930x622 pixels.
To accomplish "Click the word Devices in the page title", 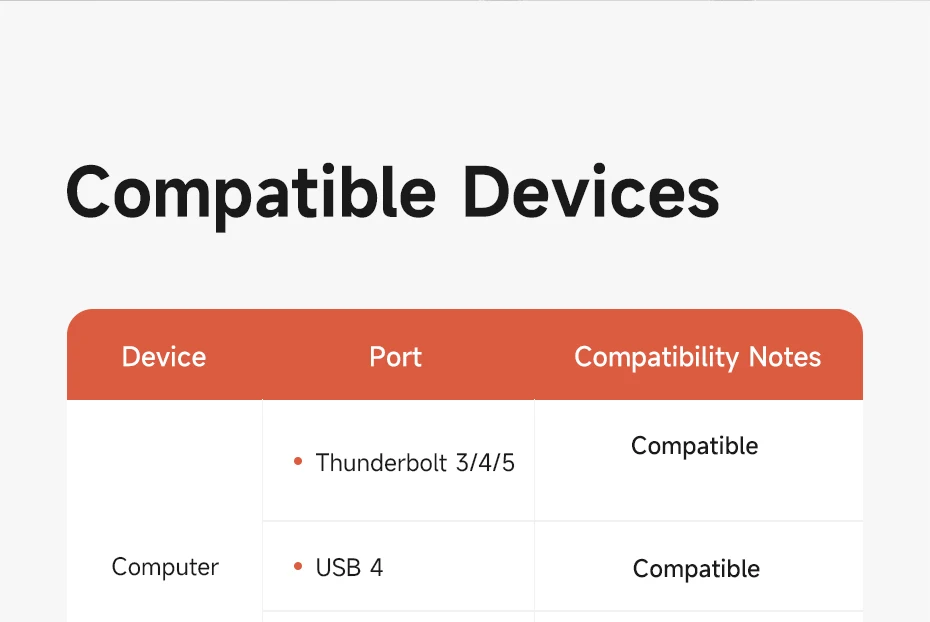I will [x=591, y=192].
